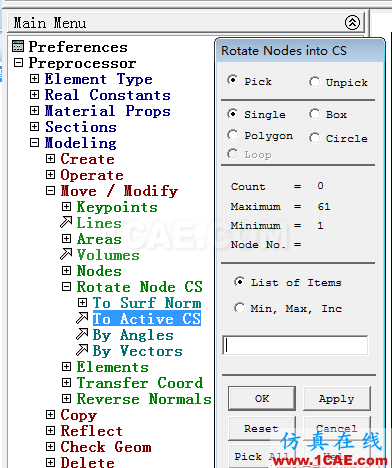Screen dimensions: 392x468
Task: Expand the Element Type branch
Action: click(34, 79)
